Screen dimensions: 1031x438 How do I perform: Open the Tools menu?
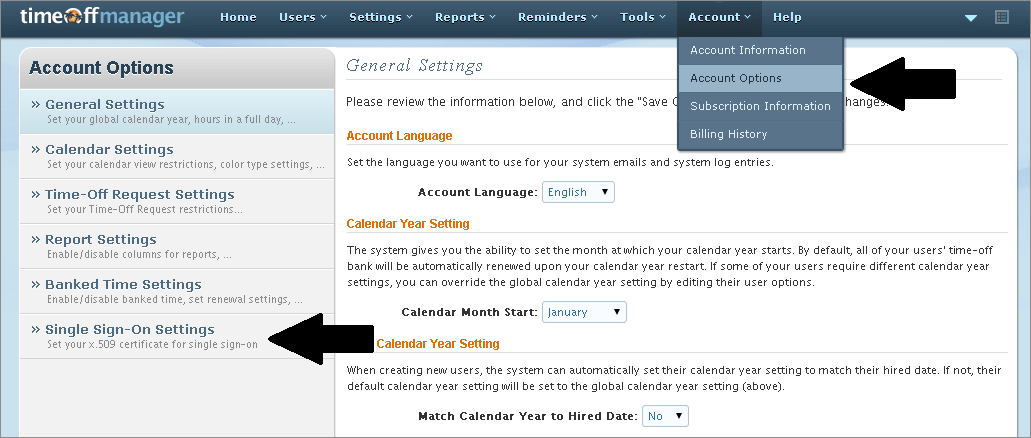(642, 18)
